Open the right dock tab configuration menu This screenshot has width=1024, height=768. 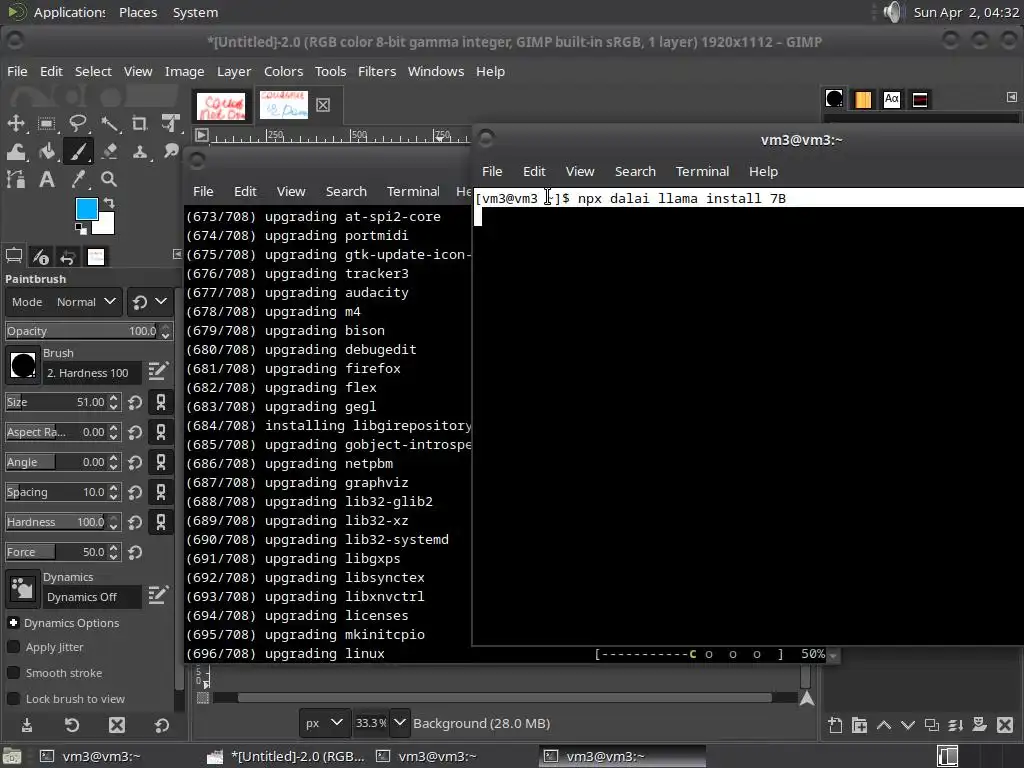click(x=1012, y=97)
